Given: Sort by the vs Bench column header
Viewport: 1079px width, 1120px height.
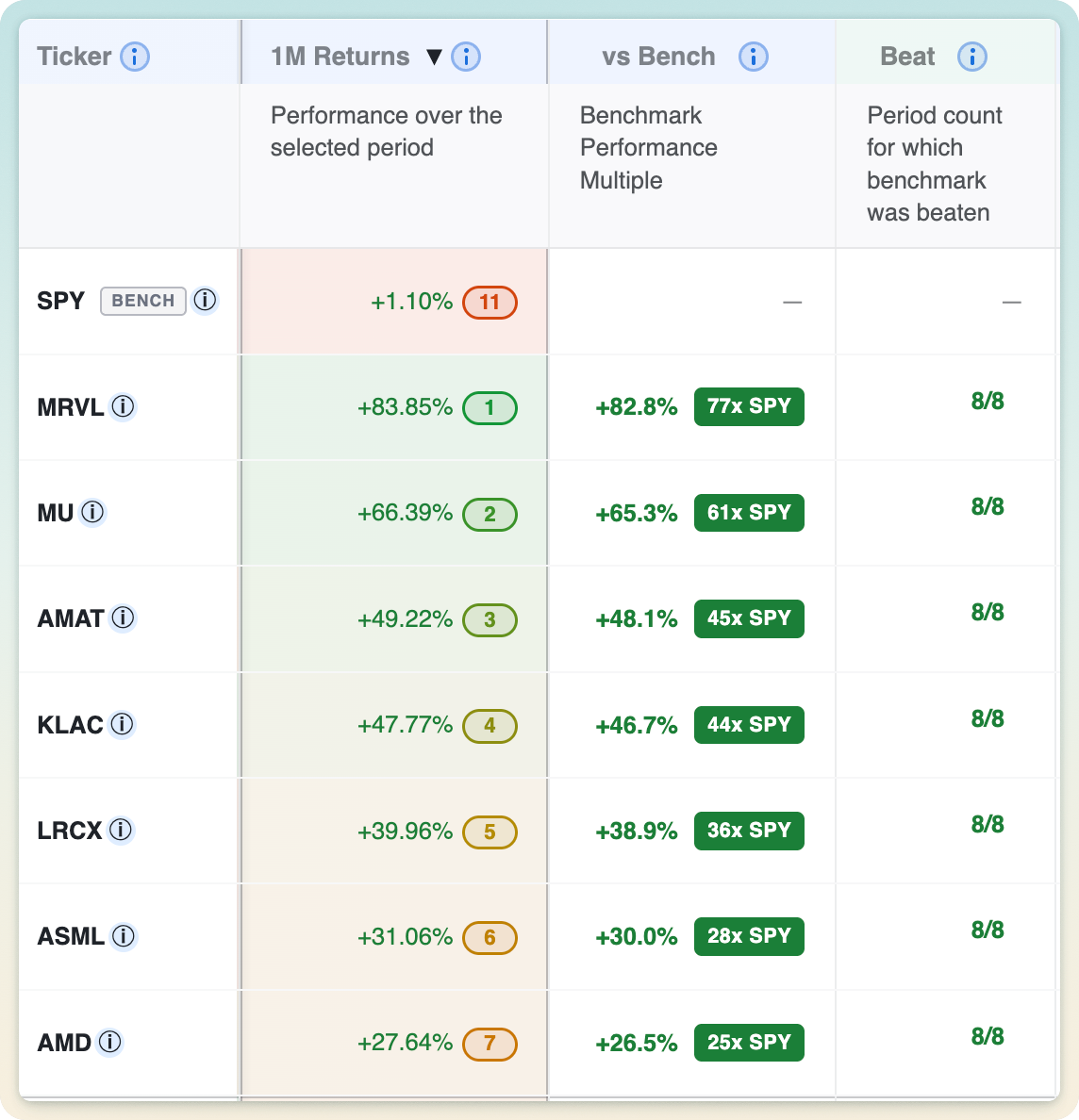Looking at the screenshot, I should pyautogui.click(x=659, y=57).
